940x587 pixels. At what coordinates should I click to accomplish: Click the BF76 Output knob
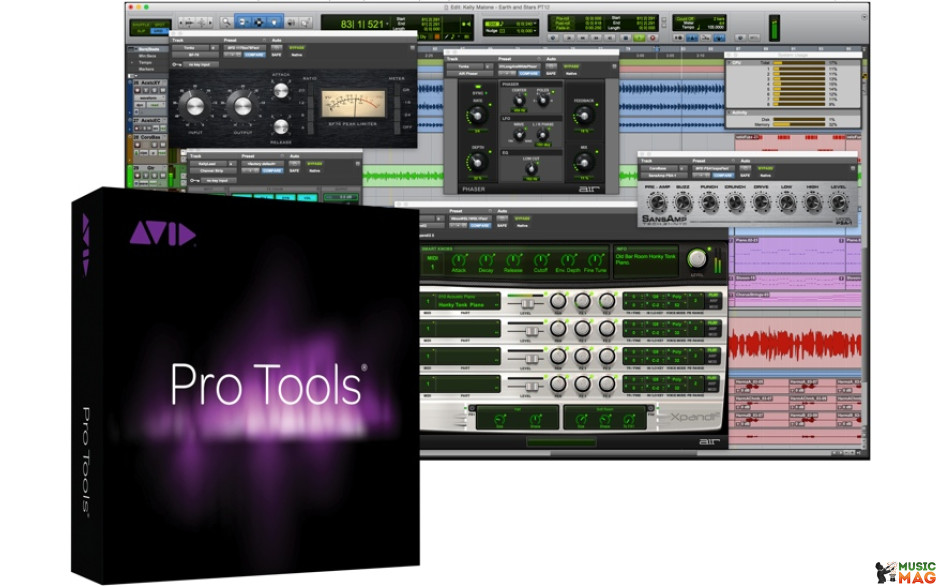pyautogui.click(x=242, y=106)
